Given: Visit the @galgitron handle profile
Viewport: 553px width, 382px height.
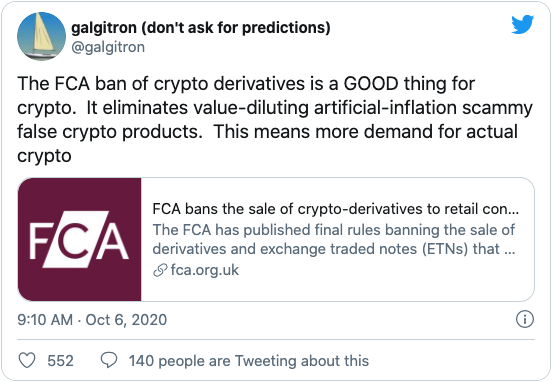Looking at the screenshot, I should click(108, 47).
